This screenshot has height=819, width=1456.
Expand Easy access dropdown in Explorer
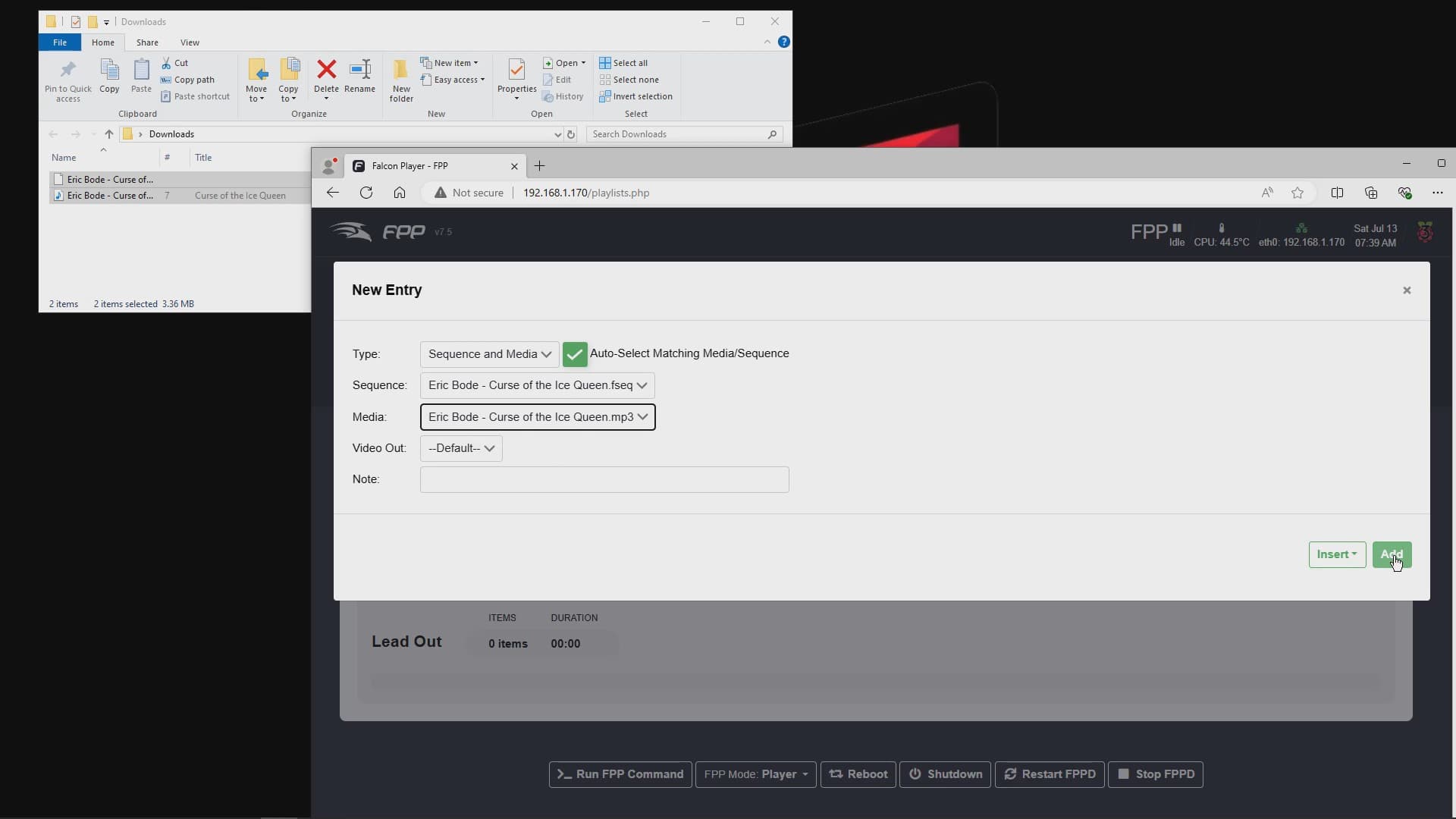coord(452,80)
